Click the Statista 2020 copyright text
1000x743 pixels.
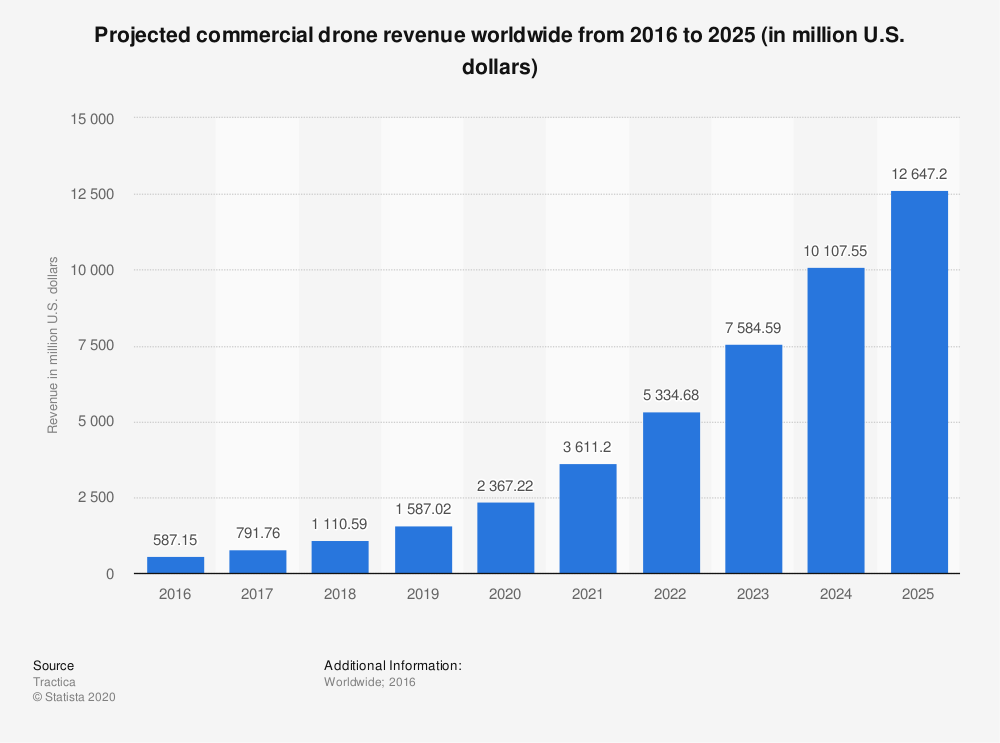click(x=74, y=697)
